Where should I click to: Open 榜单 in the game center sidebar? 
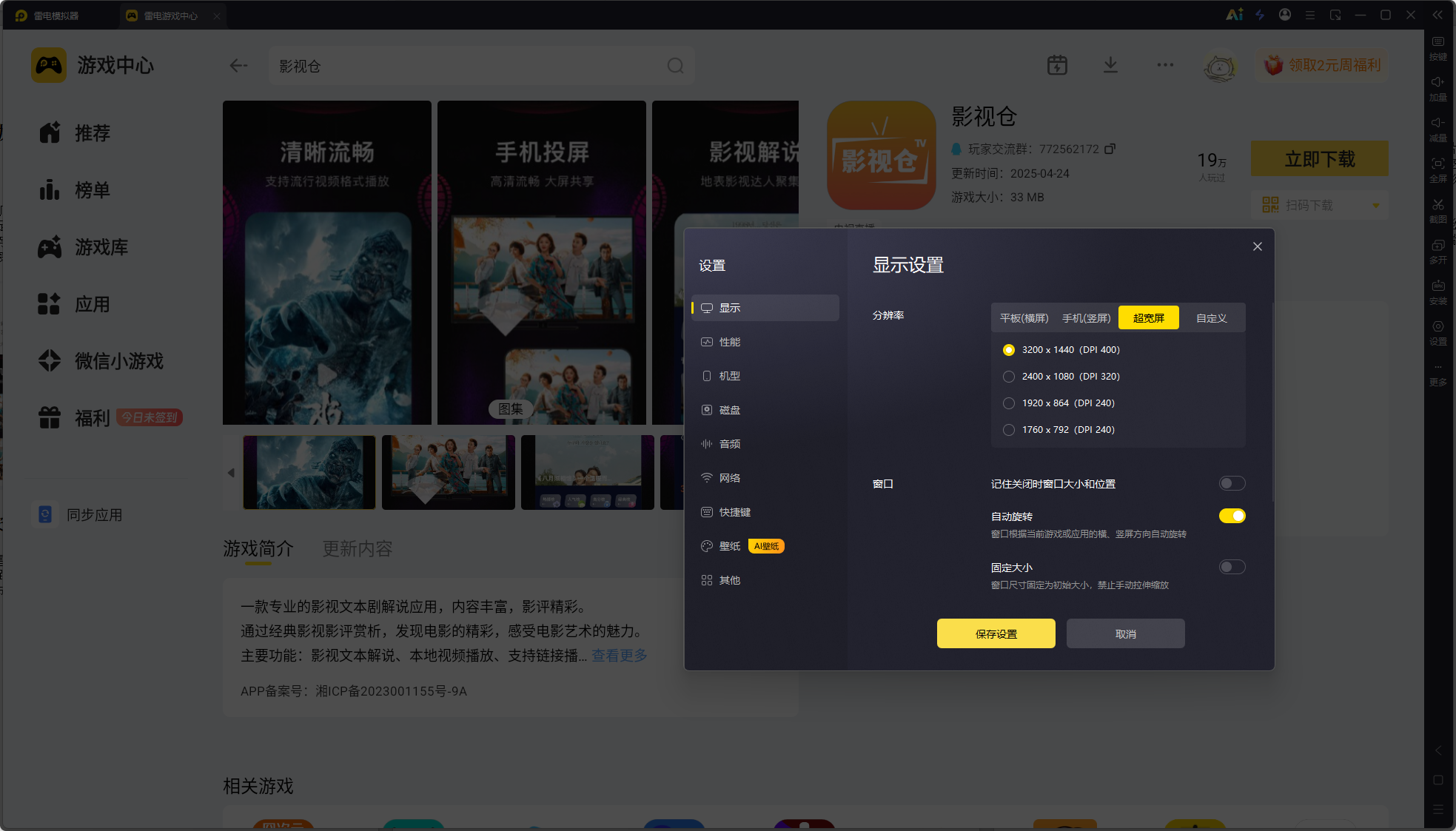click(74, 190)
